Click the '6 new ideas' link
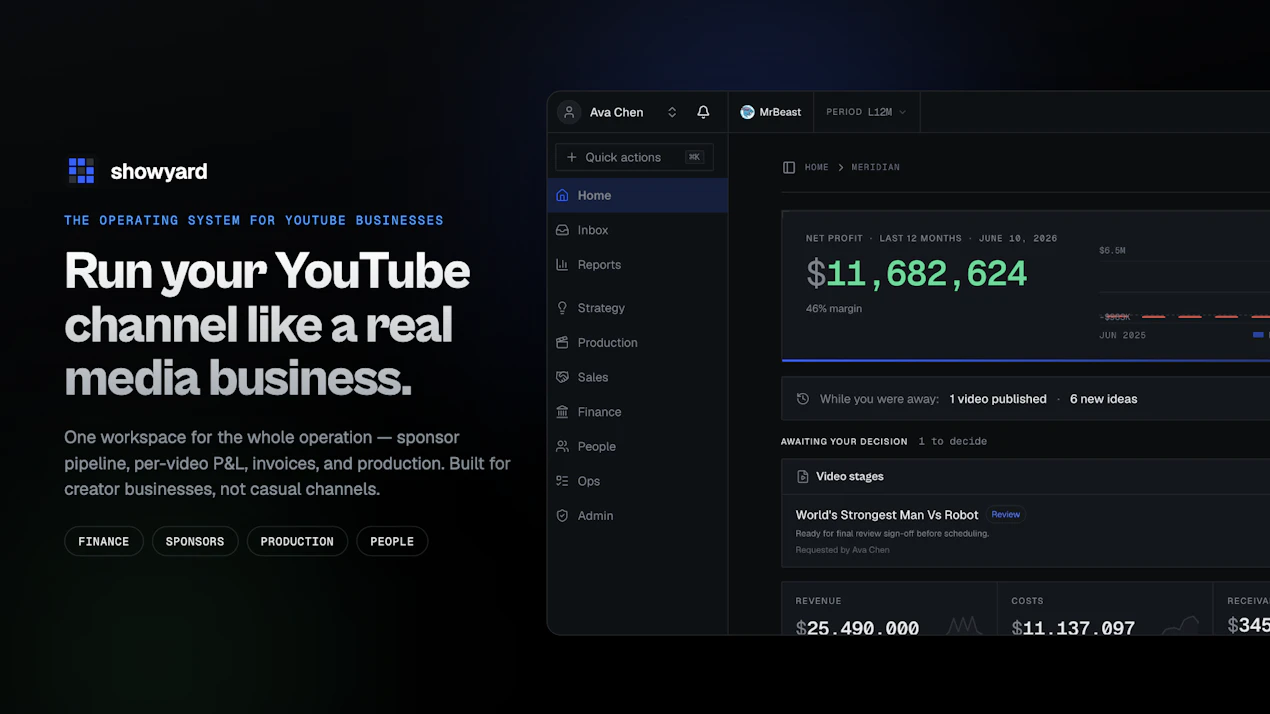 coord(1103,399)
